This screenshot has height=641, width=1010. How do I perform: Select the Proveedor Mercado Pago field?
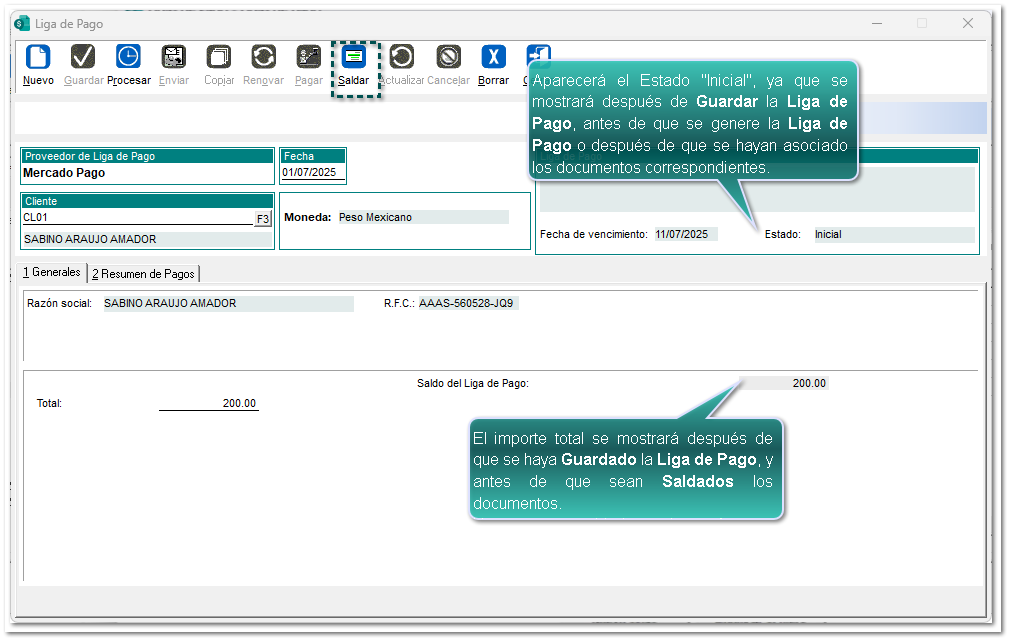tap(146, 173)
